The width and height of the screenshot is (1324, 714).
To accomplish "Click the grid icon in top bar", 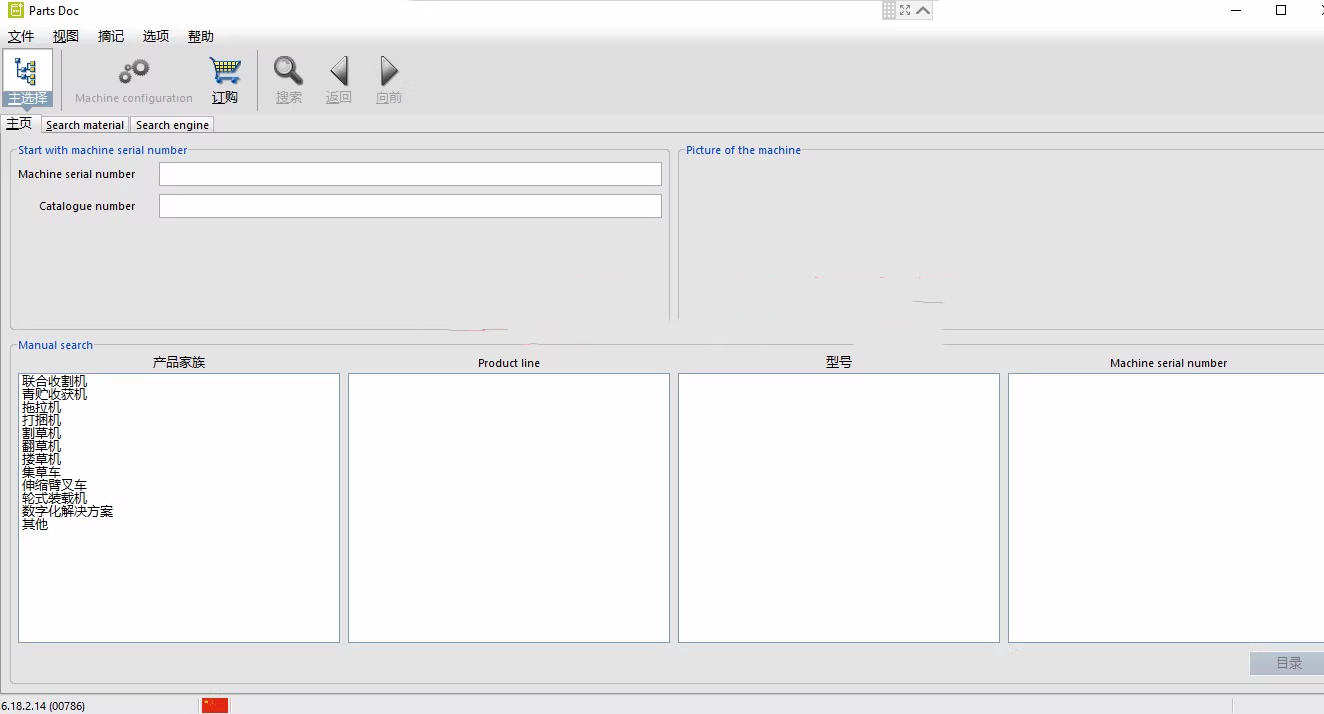I will pyautogui.click(x=889, y=10).
